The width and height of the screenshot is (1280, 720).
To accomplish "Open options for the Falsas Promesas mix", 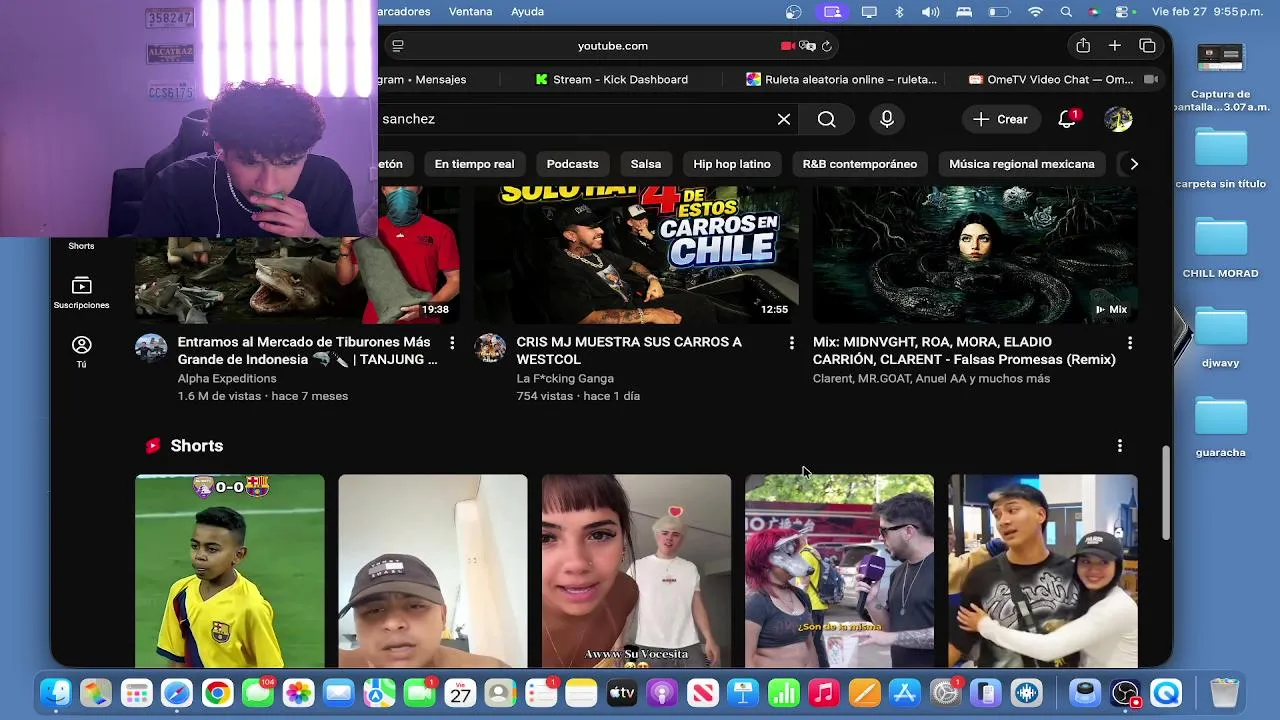I will (1130, 343).
